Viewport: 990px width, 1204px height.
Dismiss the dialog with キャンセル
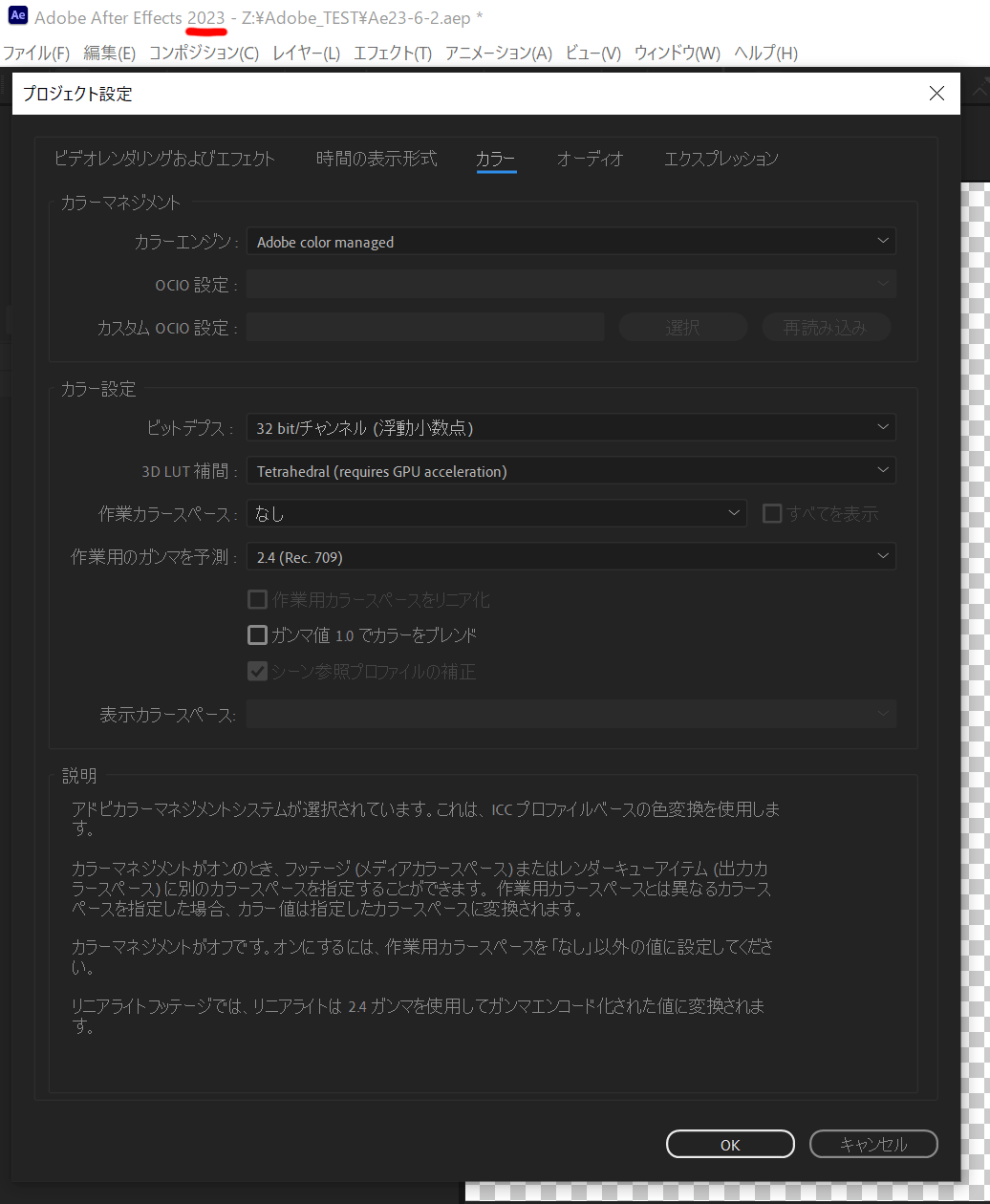(872, 1144)
